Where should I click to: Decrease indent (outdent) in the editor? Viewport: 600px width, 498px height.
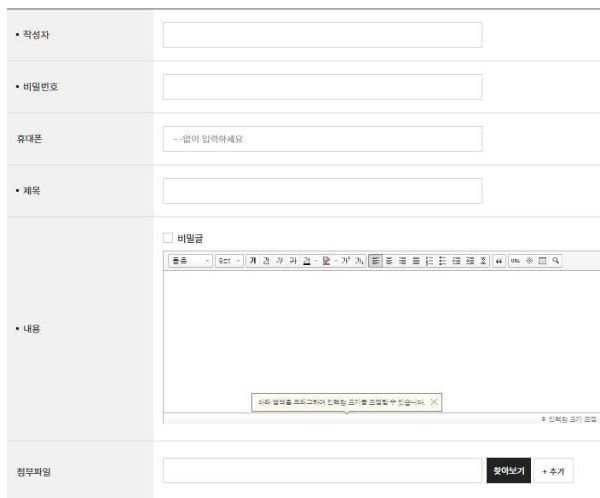pos(456,261)
